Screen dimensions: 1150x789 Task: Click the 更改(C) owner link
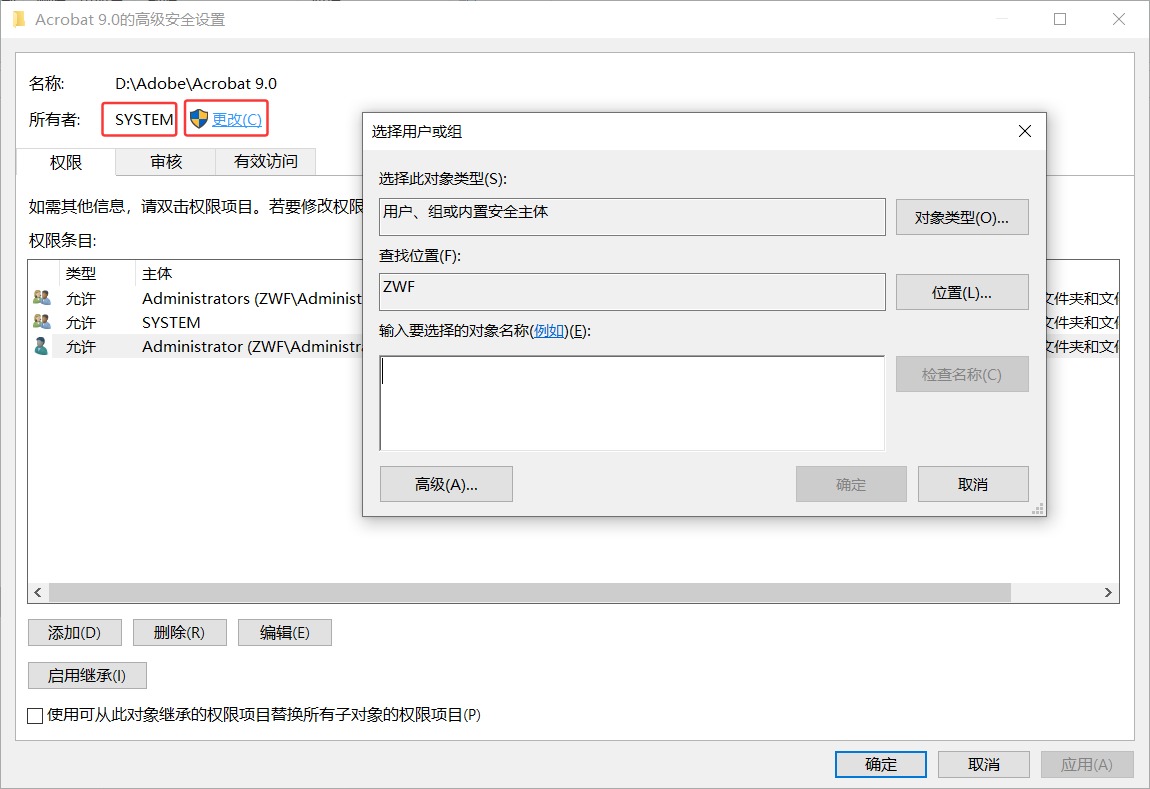coord(237,120)
